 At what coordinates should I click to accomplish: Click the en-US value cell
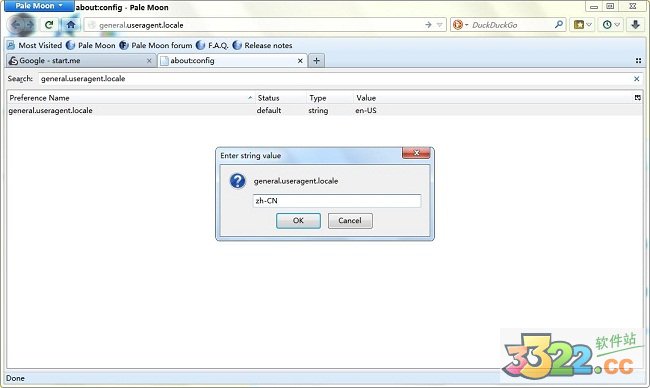tap(366, 111)
